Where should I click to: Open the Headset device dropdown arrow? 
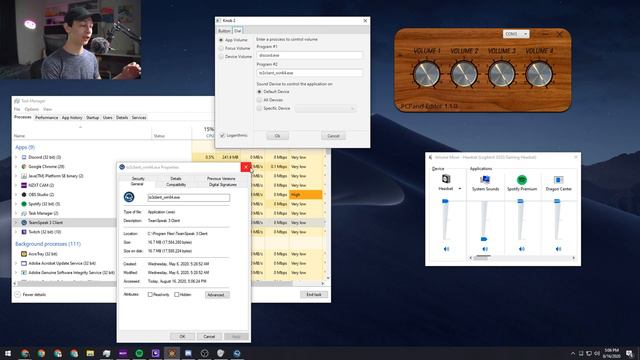460,189
